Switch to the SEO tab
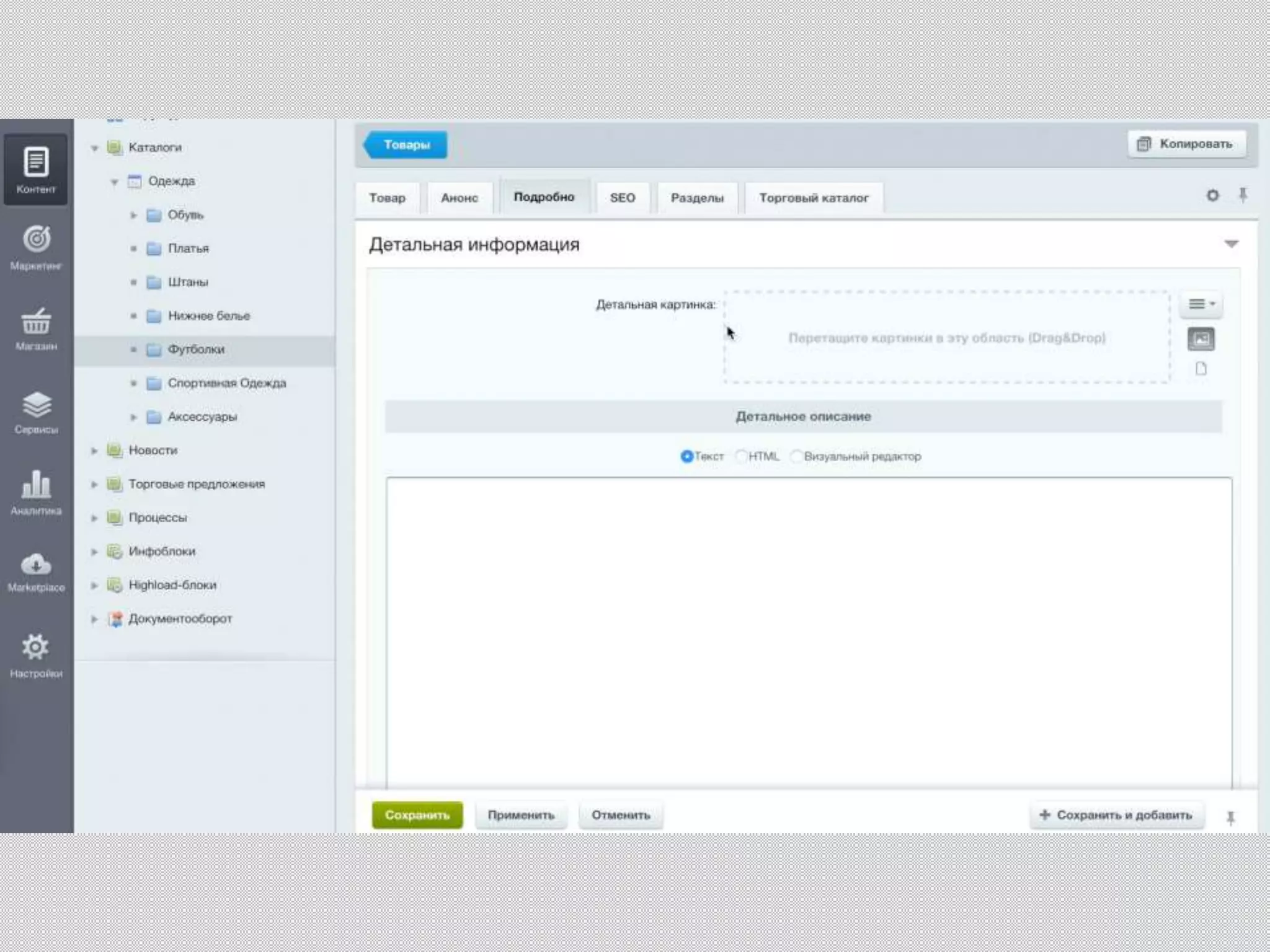 pos(622,198)
